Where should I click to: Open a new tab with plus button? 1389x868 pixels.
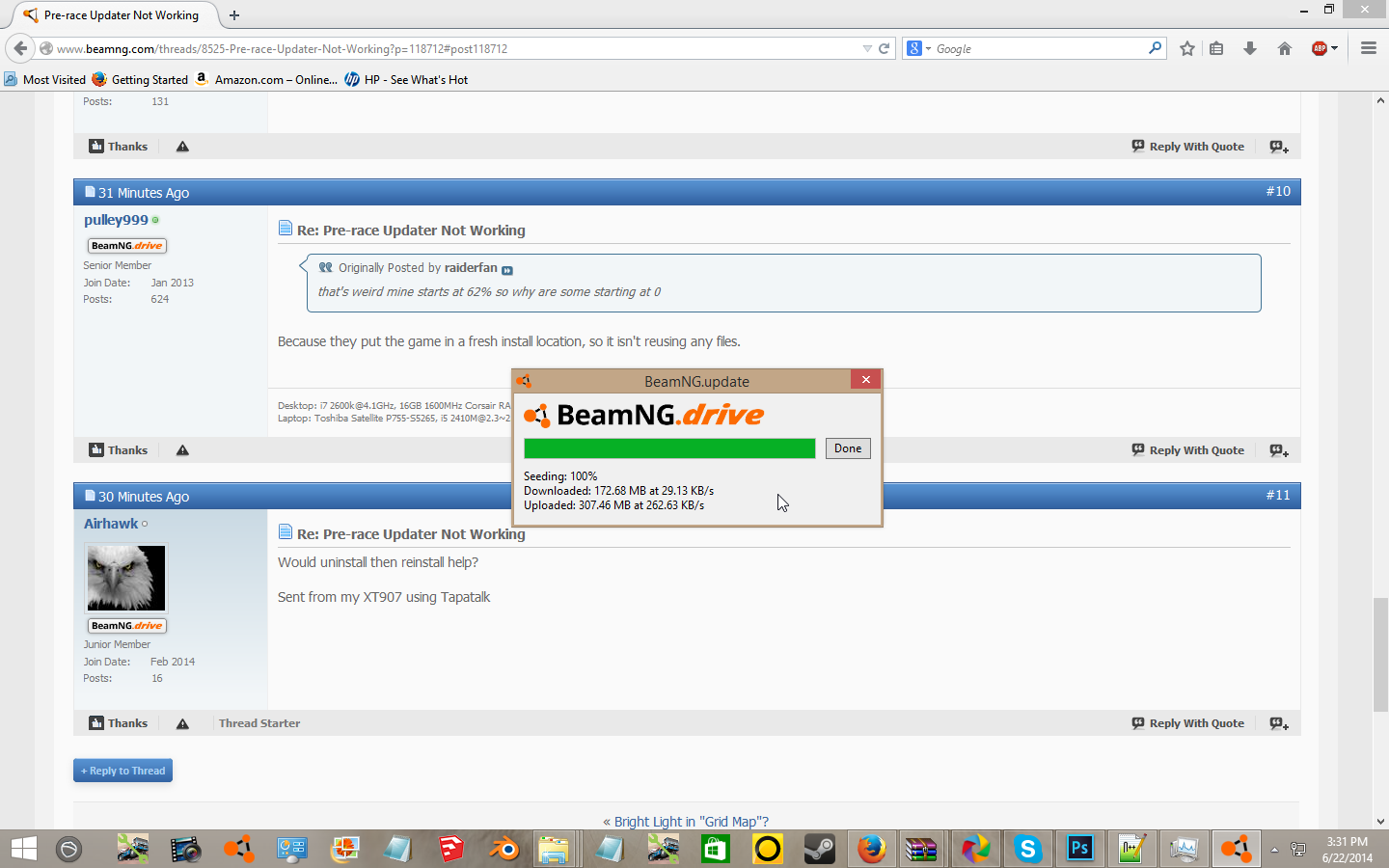234,15
